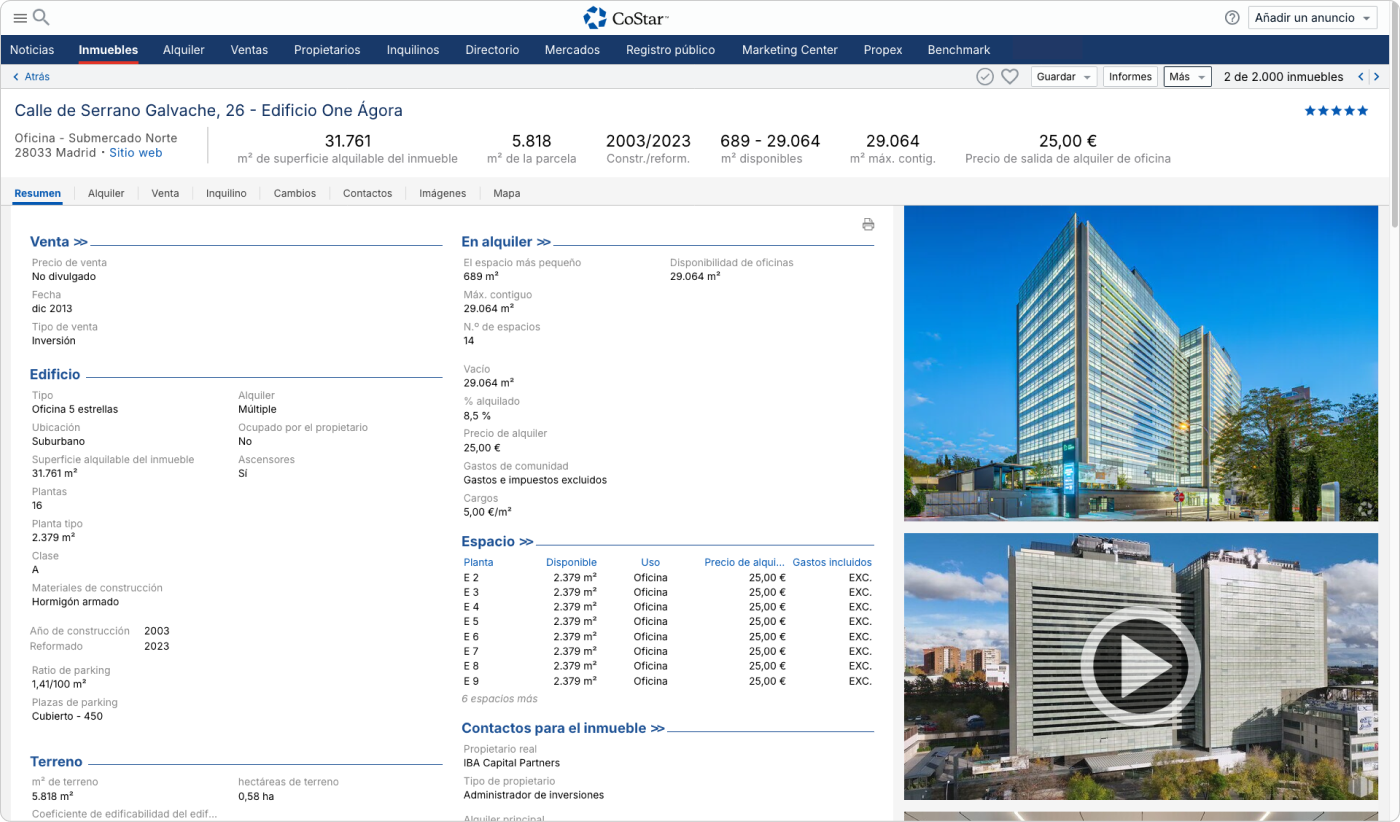This screenshot has height=822, width=1400.
Task: Open the hamburger menu icon
Action: click(x=20, y=18)
